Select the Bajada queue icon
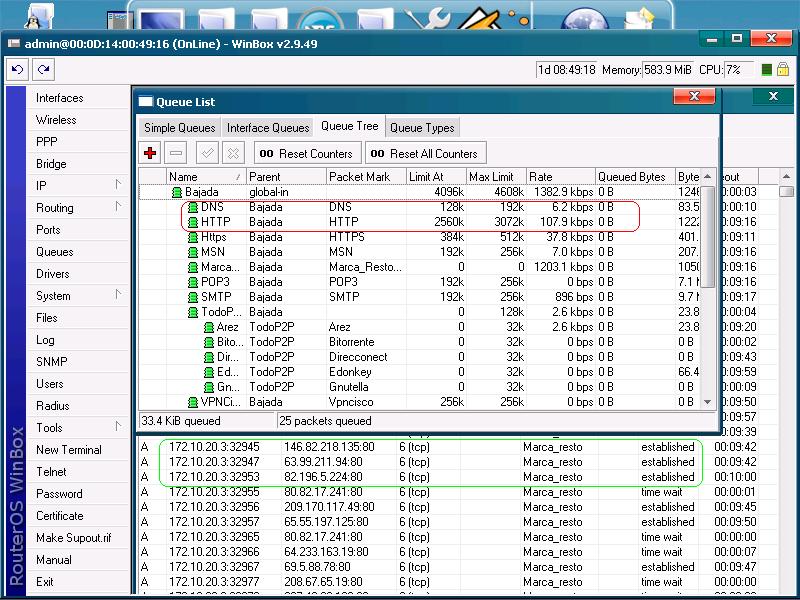800x600 pixels. pyautogui.click(x=177, y=192)
